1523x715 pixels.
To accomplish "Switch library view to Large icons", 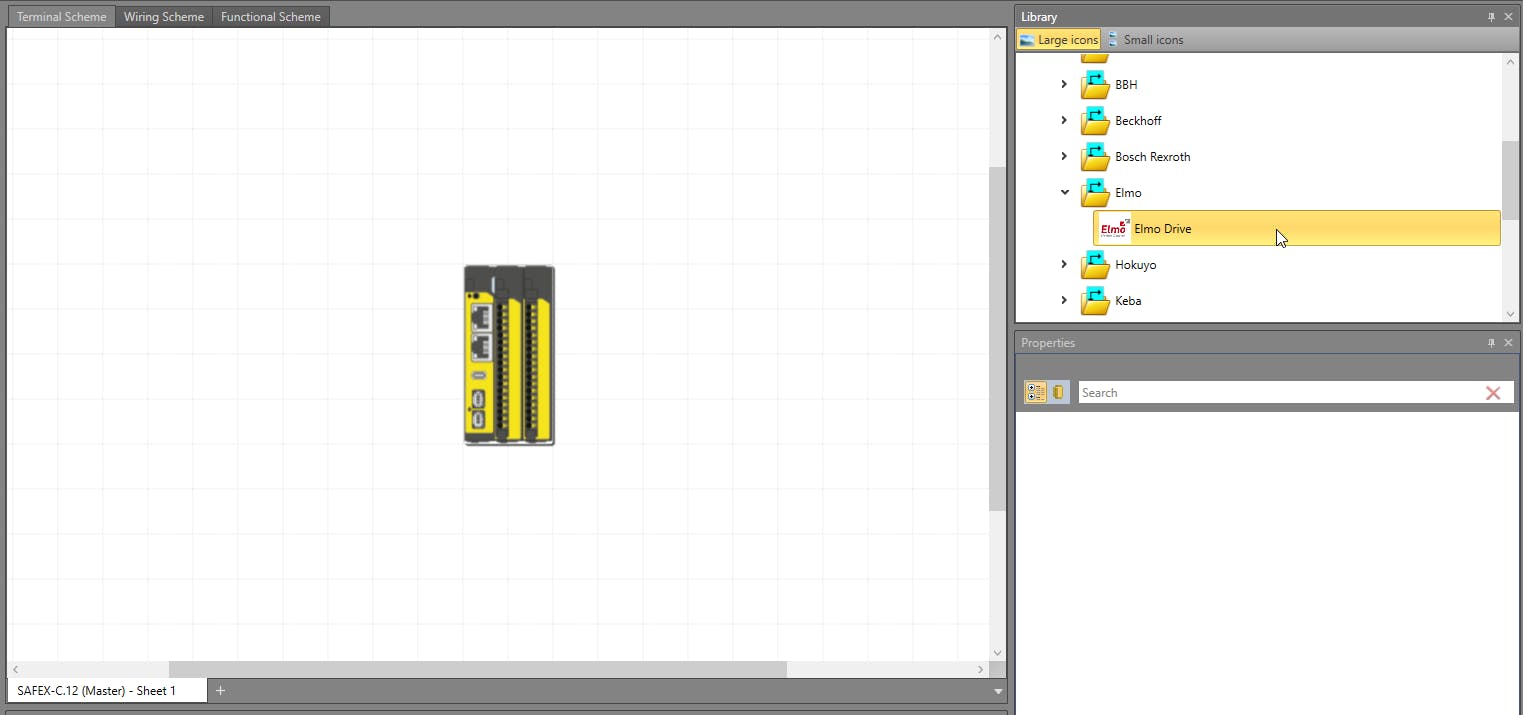I will 1058,40.
